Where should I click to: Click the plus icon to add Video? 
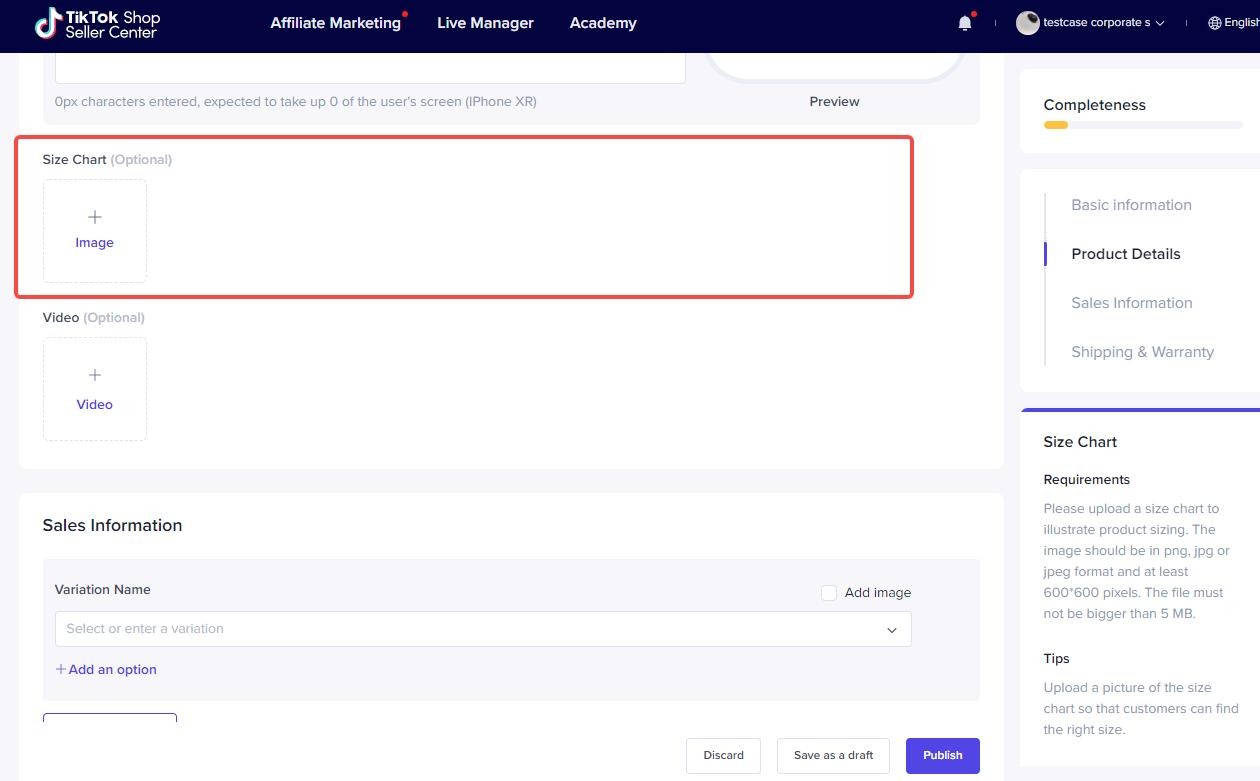point(95,375)
